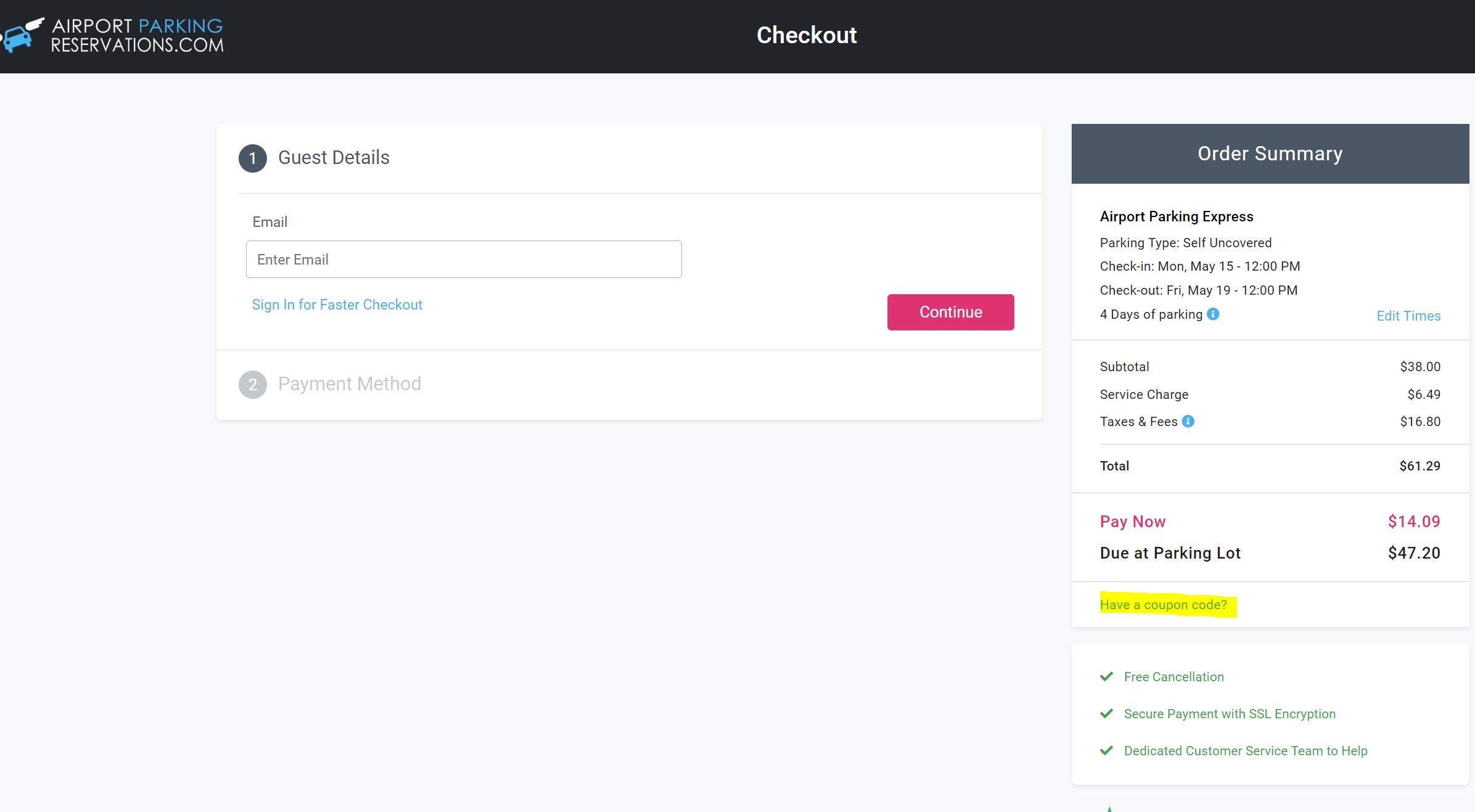Click the Order Summary header bar
The image size is (1475, 812).
[x=1270, y=154]
